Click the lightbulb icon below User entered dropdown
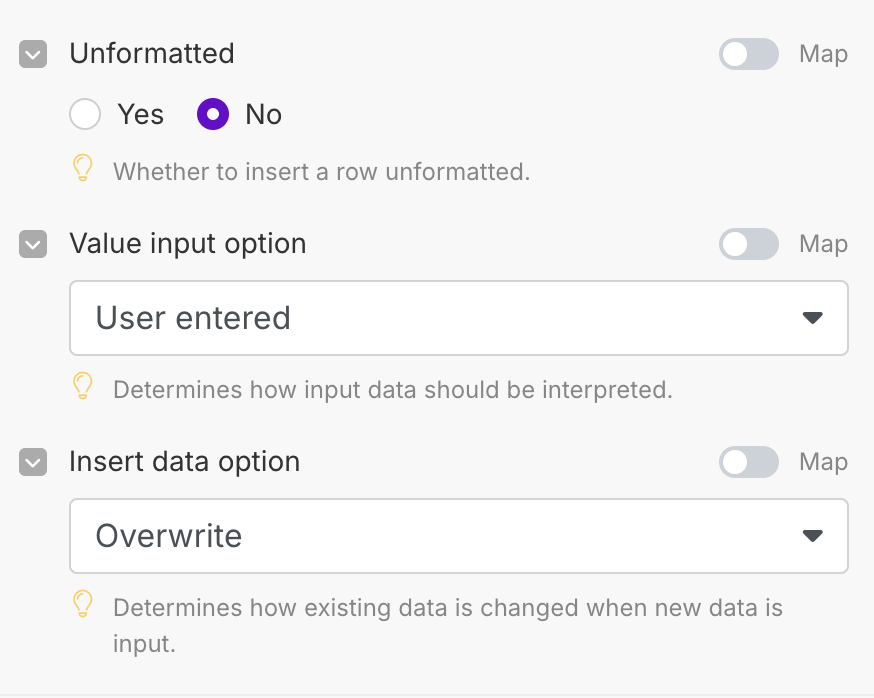The image size is (874, 698). pos(84,387)
